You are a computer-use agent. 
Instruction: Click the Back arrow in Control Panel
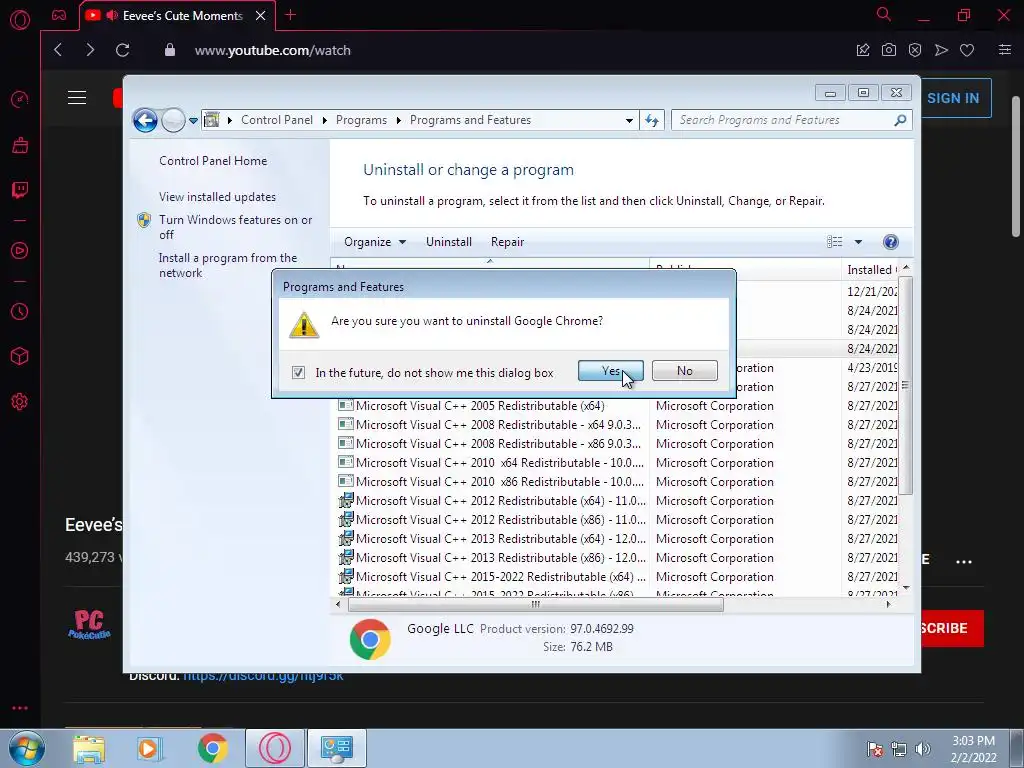145,120
